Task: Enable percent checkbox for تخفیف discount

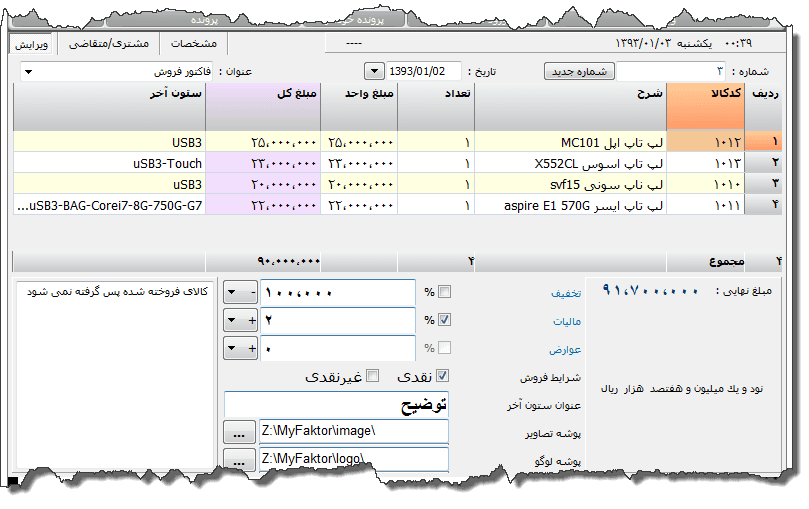Action: click(445, 292)
